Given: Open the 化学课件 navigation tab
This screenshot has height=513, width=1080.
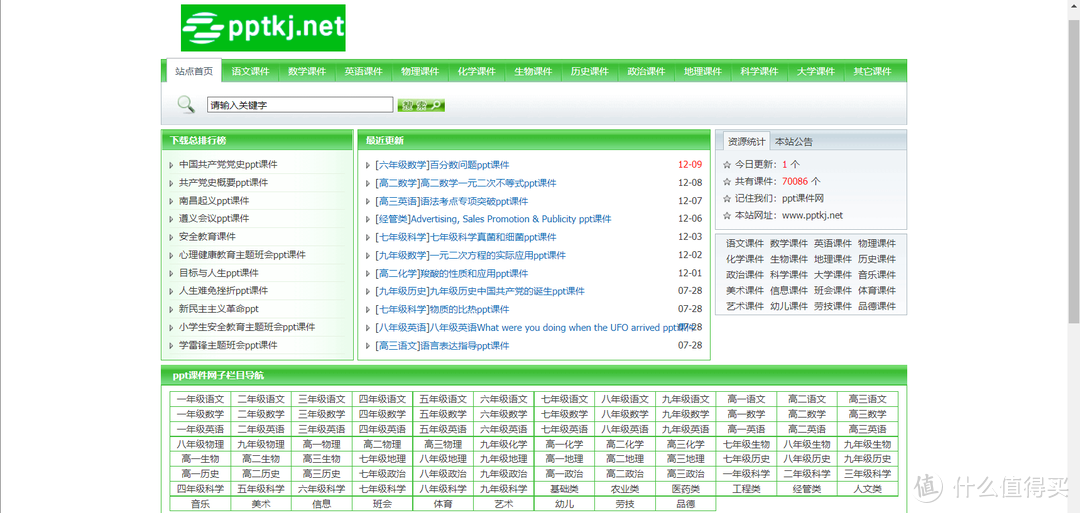Looking at the screenshot, I should click(477, 72).
